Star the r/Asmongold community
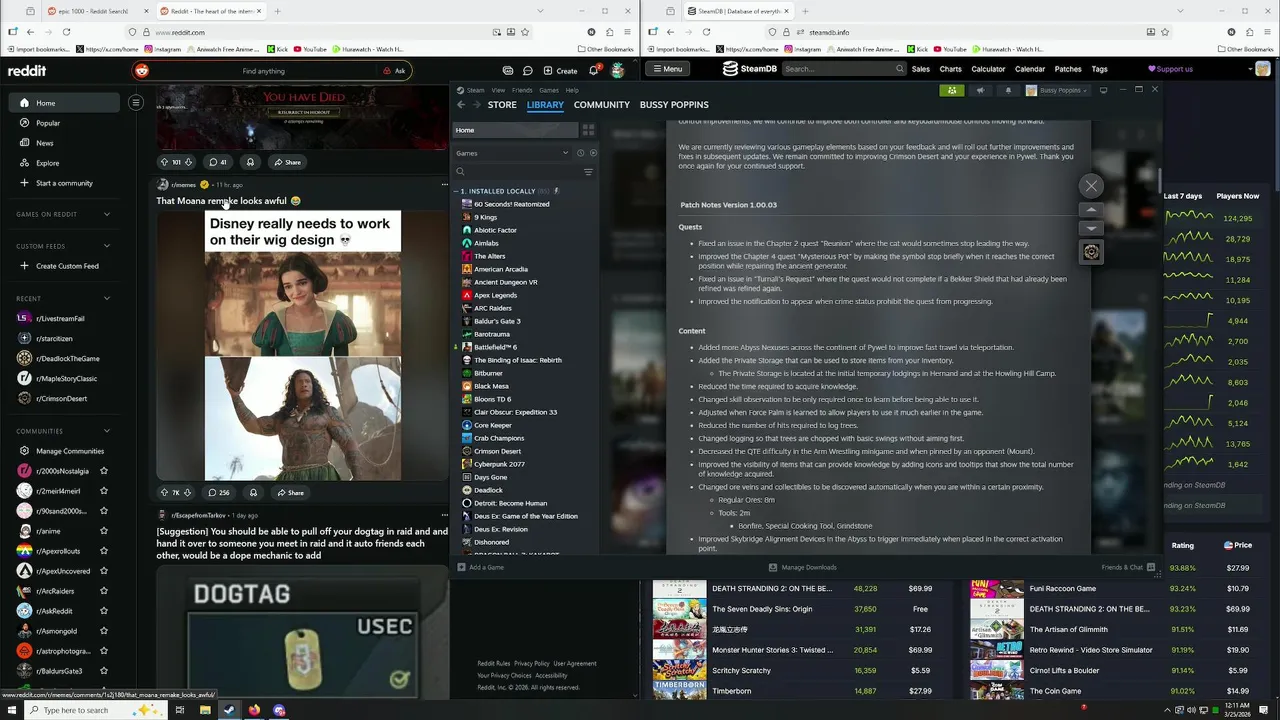The height and width of the screenshot is (720, 1280). point(104,631)
